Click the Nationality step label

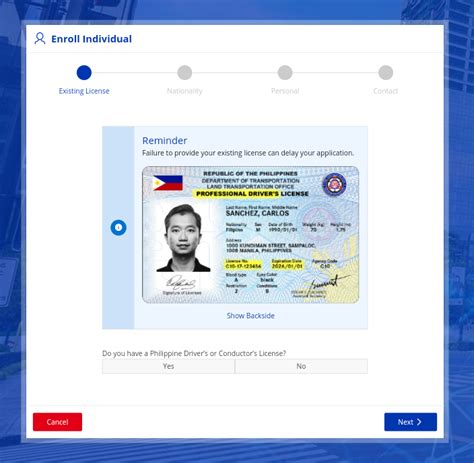point(185,91)
